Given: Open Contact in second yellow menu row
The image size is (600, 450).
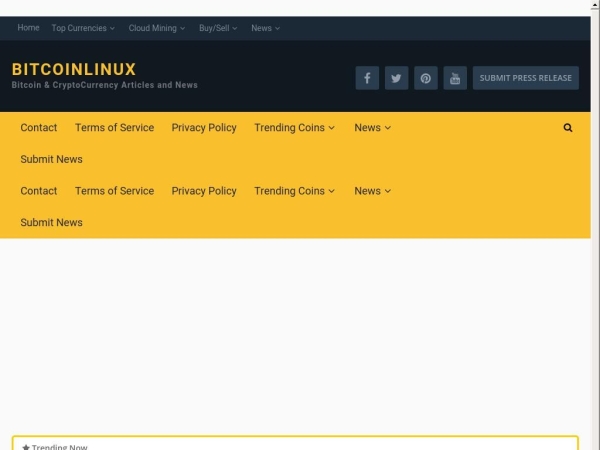Looking at the screenshot, I should (39, 191).
